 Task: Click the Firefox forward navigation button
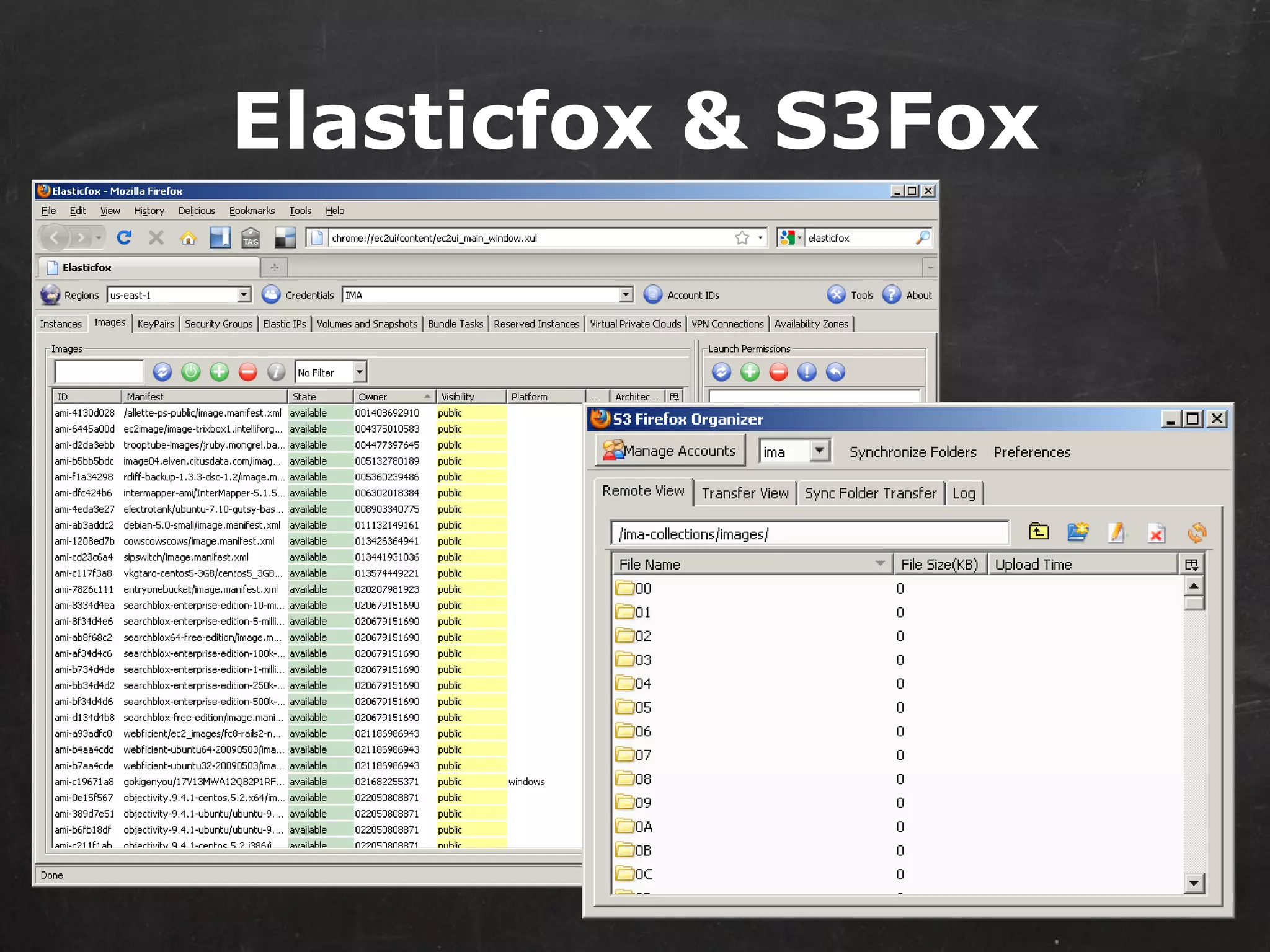(x=81, y=237)
